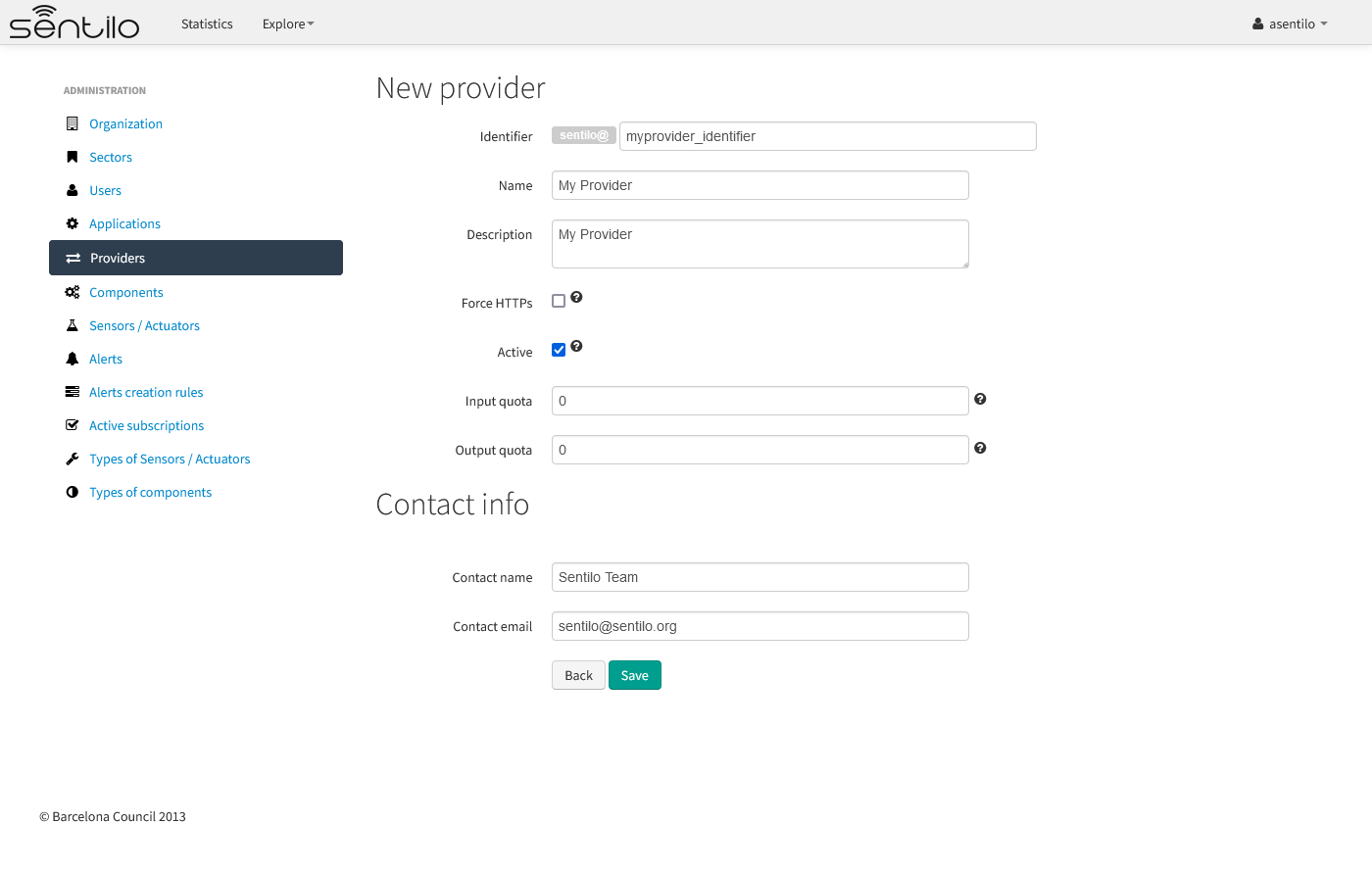Click the Back button
The height and width of the screenshot is (872, 1372).
point(578,675)
